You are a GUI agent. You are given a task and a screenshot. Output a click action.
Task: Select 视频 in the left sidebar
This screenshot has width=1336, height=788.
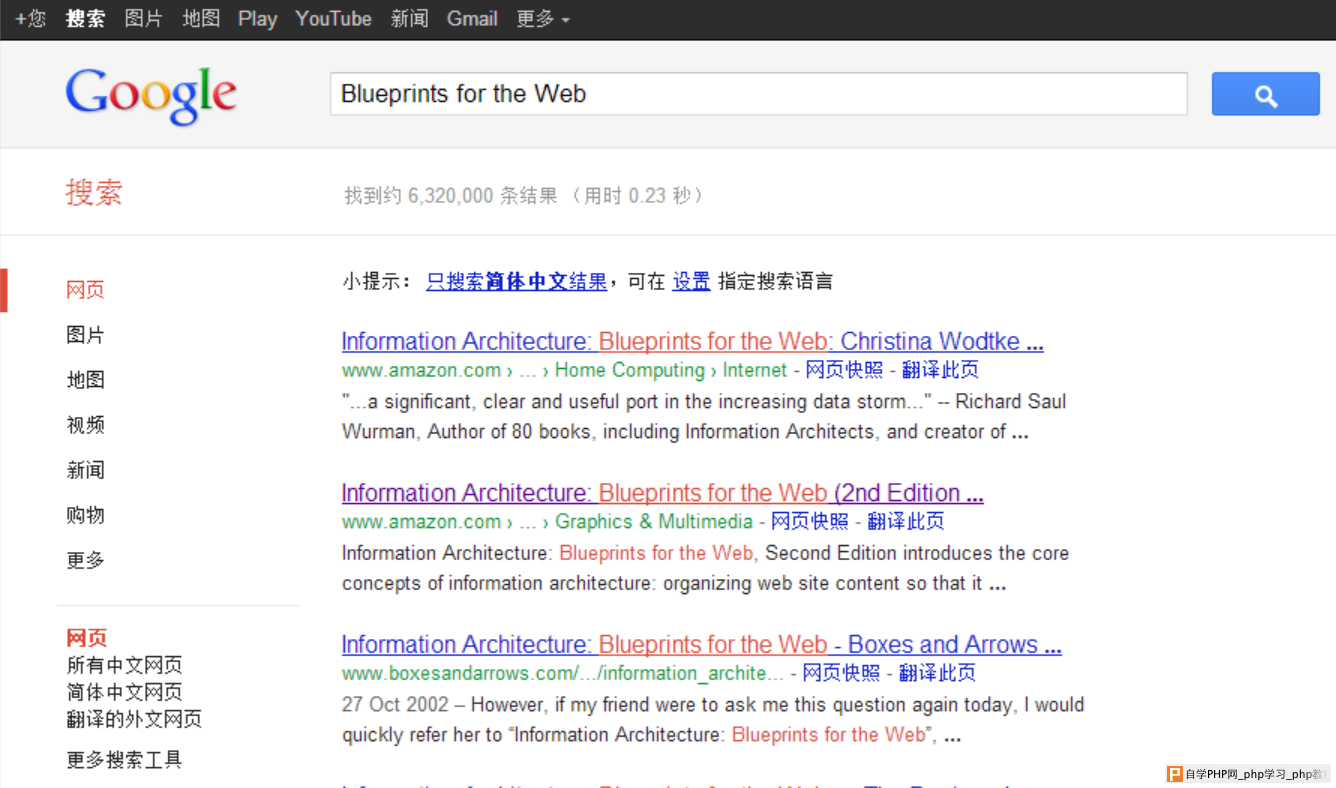[x=85, y=425]
